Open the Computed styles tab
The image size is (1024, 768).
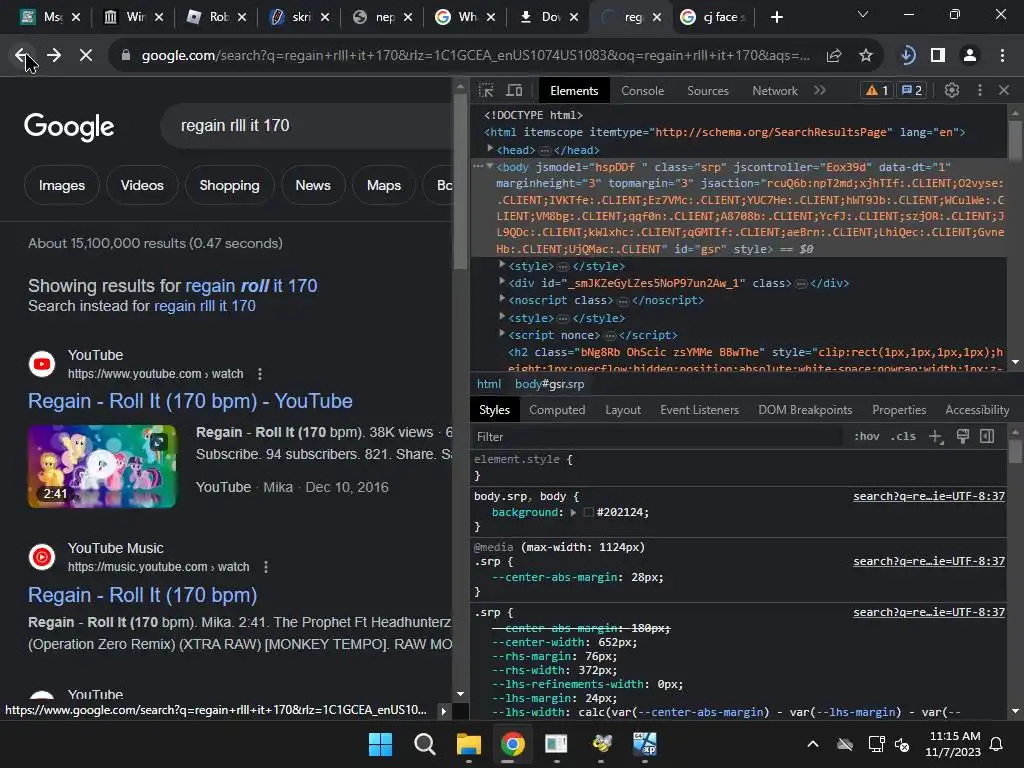tap(557, 409)
